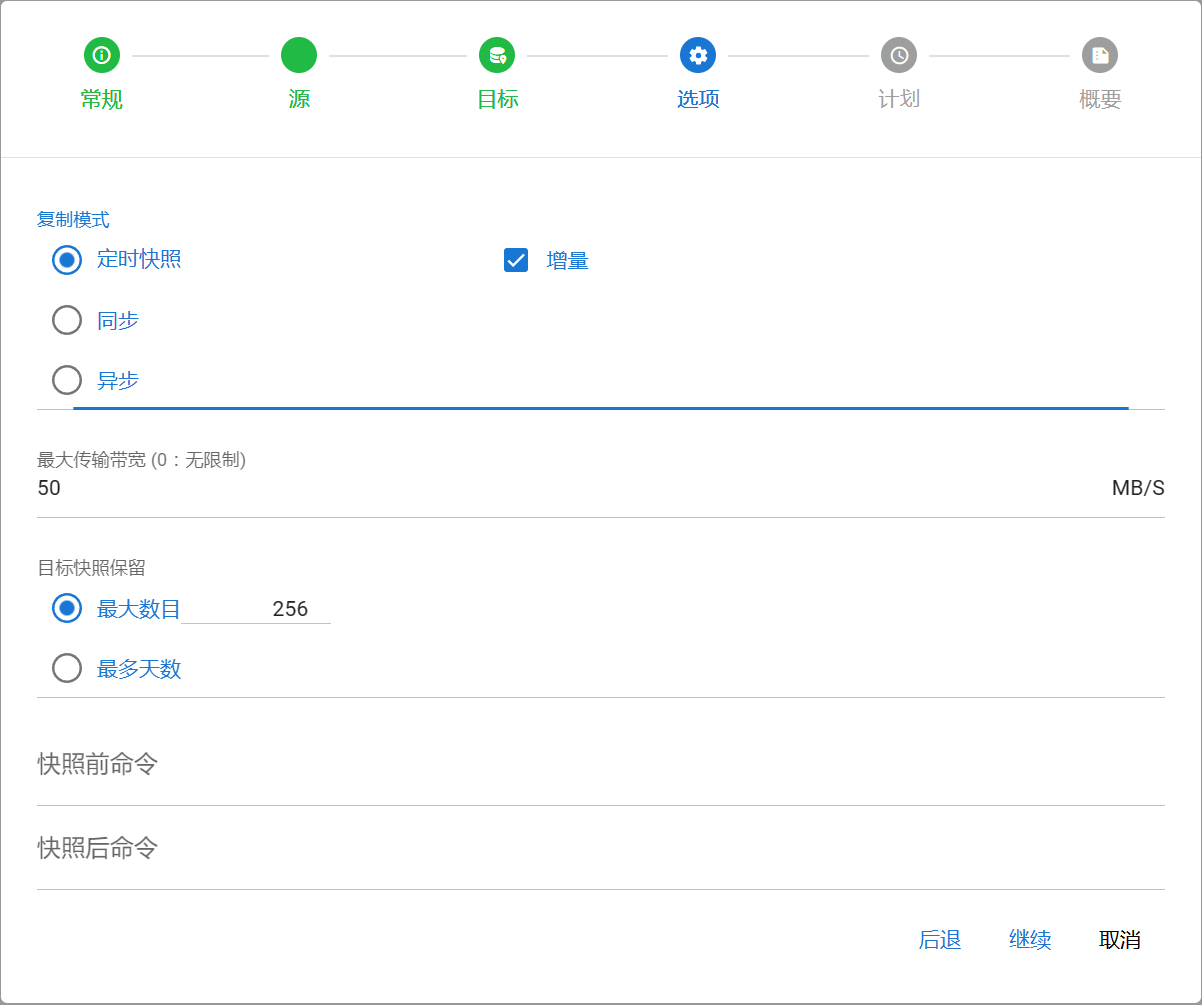Viewport: 1202px width, 1005px height.
Task: Select the 定时快照 replication mode
Action: [x=67, y=260]
